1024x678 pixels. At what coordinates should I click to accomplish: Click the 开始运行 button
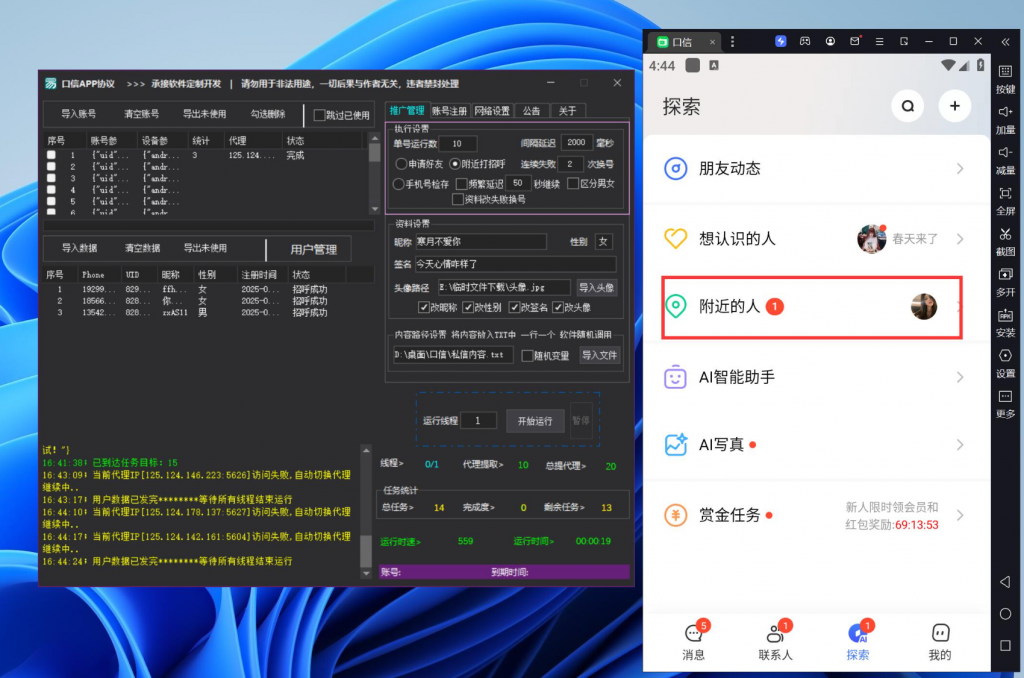pos(535,421)
